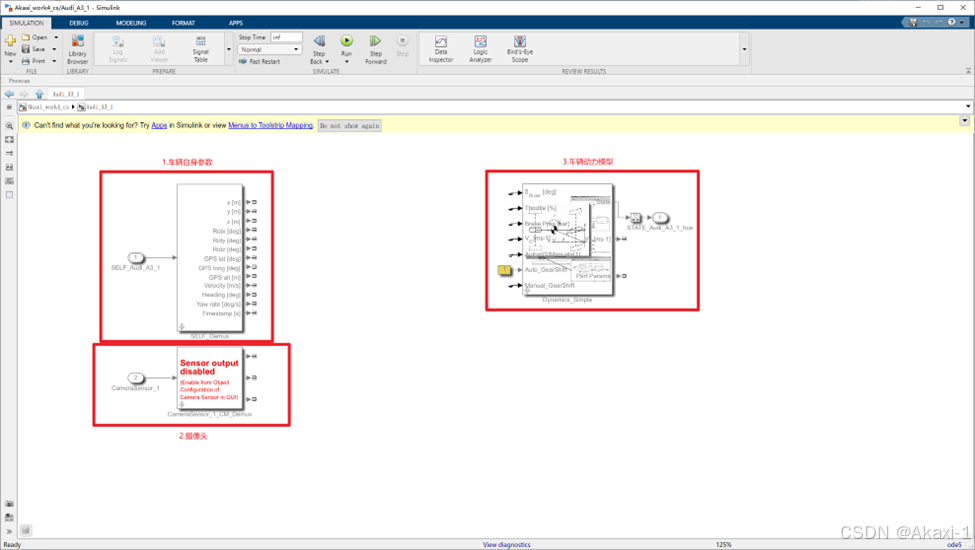Toggle sample time display arrows icon
Screen dimensions: 975x550
9,154
